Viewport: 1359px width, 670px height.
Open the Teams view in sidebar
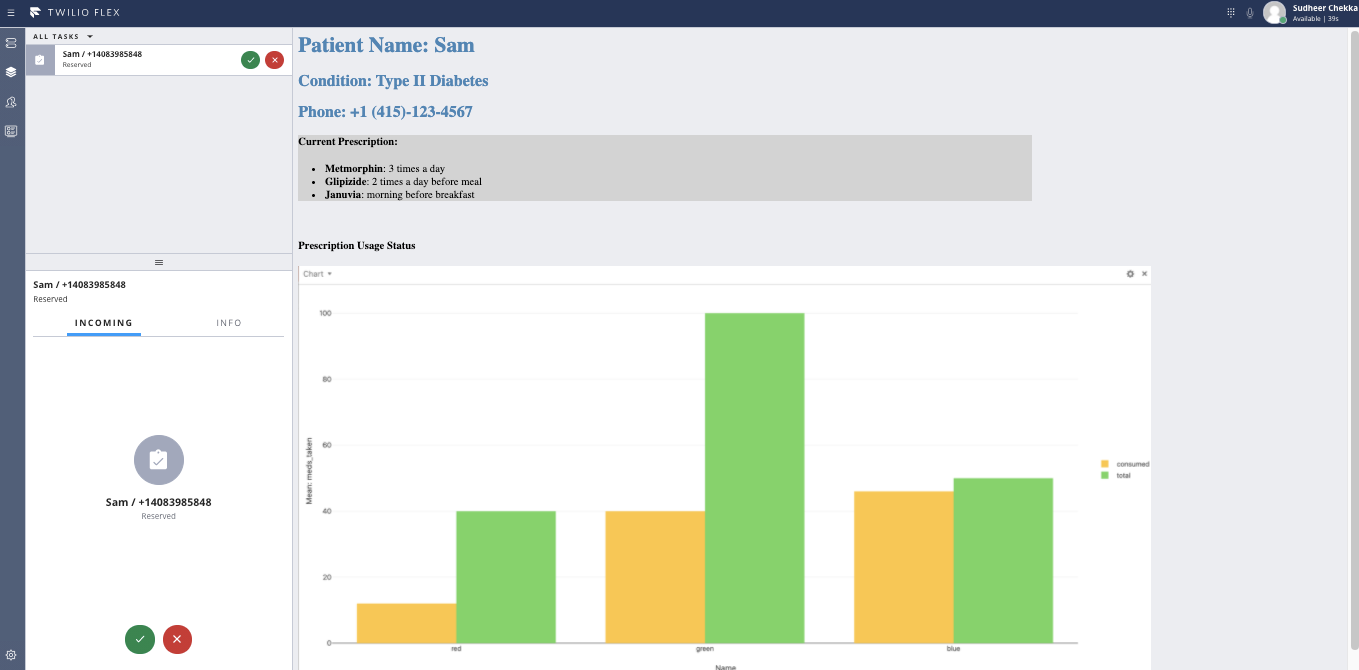(11, 102)
